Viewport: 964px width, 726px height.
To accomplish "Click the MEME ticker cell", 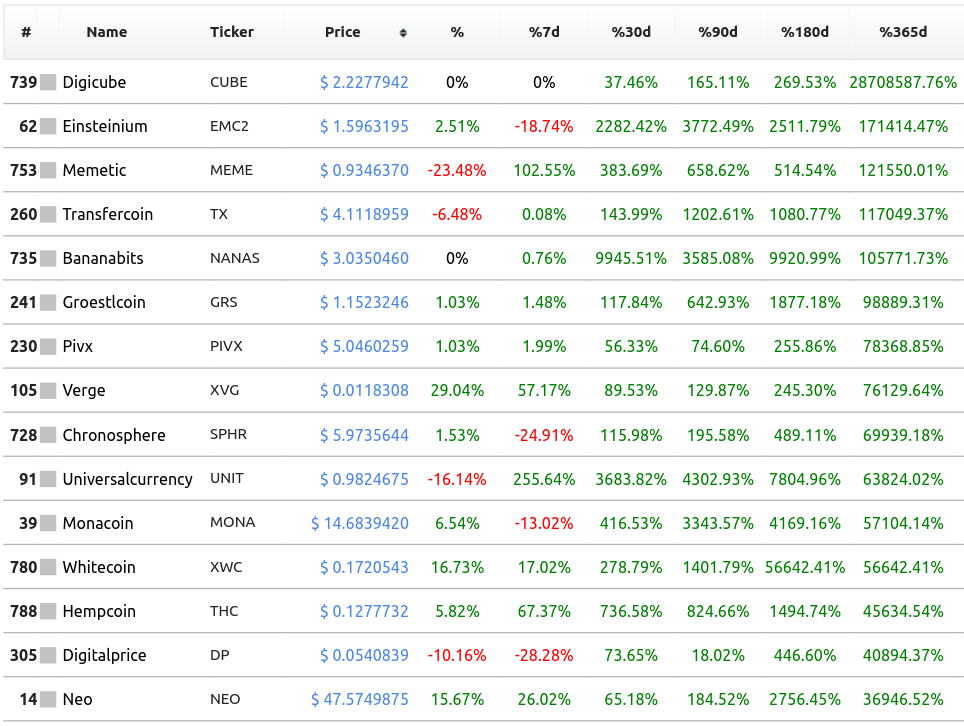I will pos(231,170).
